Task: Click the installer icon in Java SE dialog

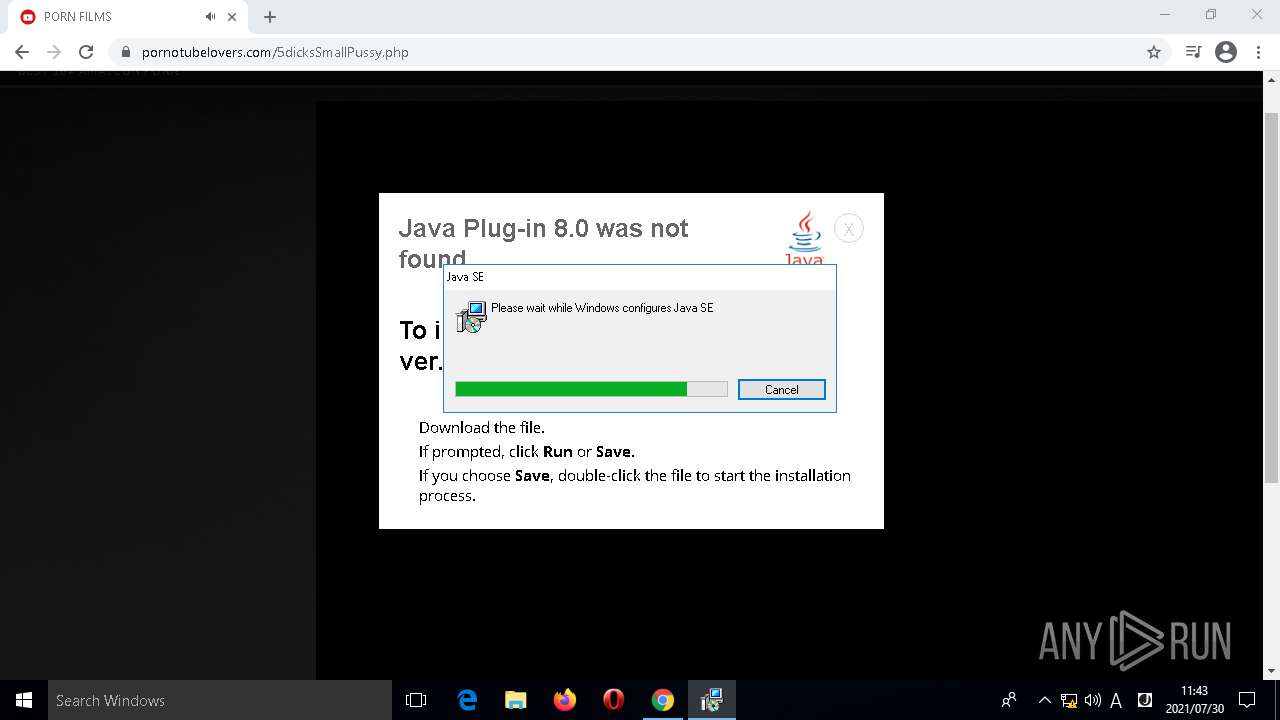Action: 471,317
